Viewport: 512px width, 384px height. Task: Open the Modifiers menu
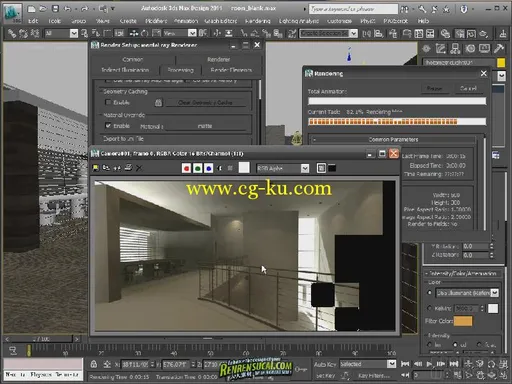pyautogui.click(x=156, y=21)
